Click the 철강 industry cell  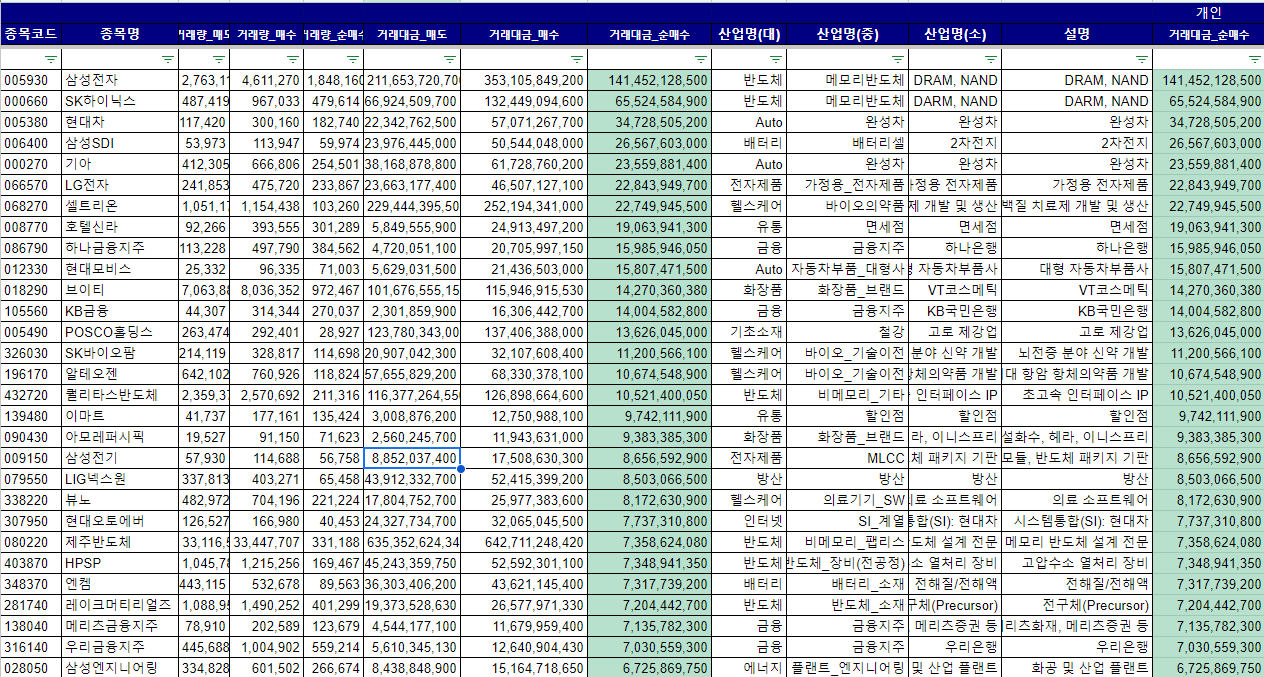coord(848,332)
